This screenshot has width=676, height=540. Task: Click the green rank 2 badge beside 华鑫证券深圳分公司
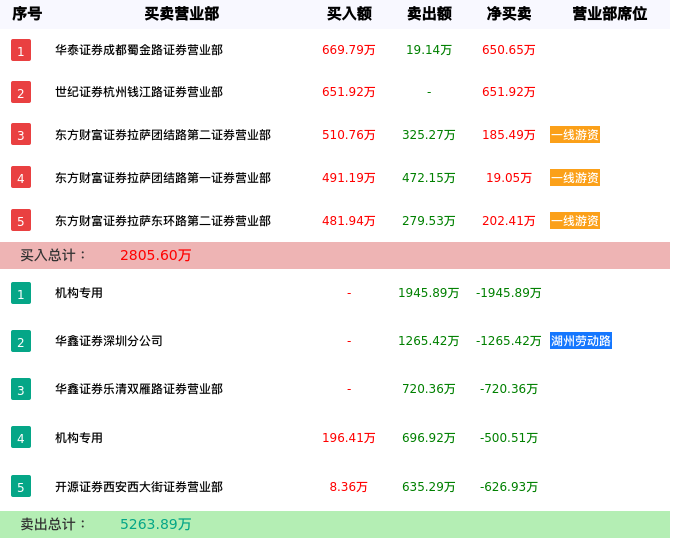[21, 341]
